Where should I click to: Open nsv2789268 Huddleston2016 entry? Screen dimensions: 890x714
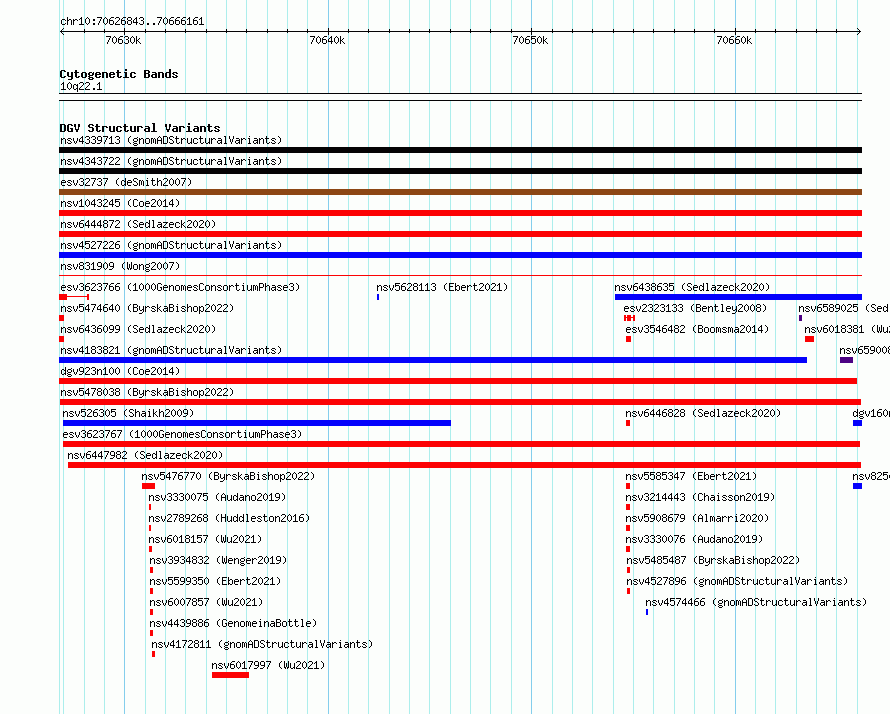pos(229,518)
